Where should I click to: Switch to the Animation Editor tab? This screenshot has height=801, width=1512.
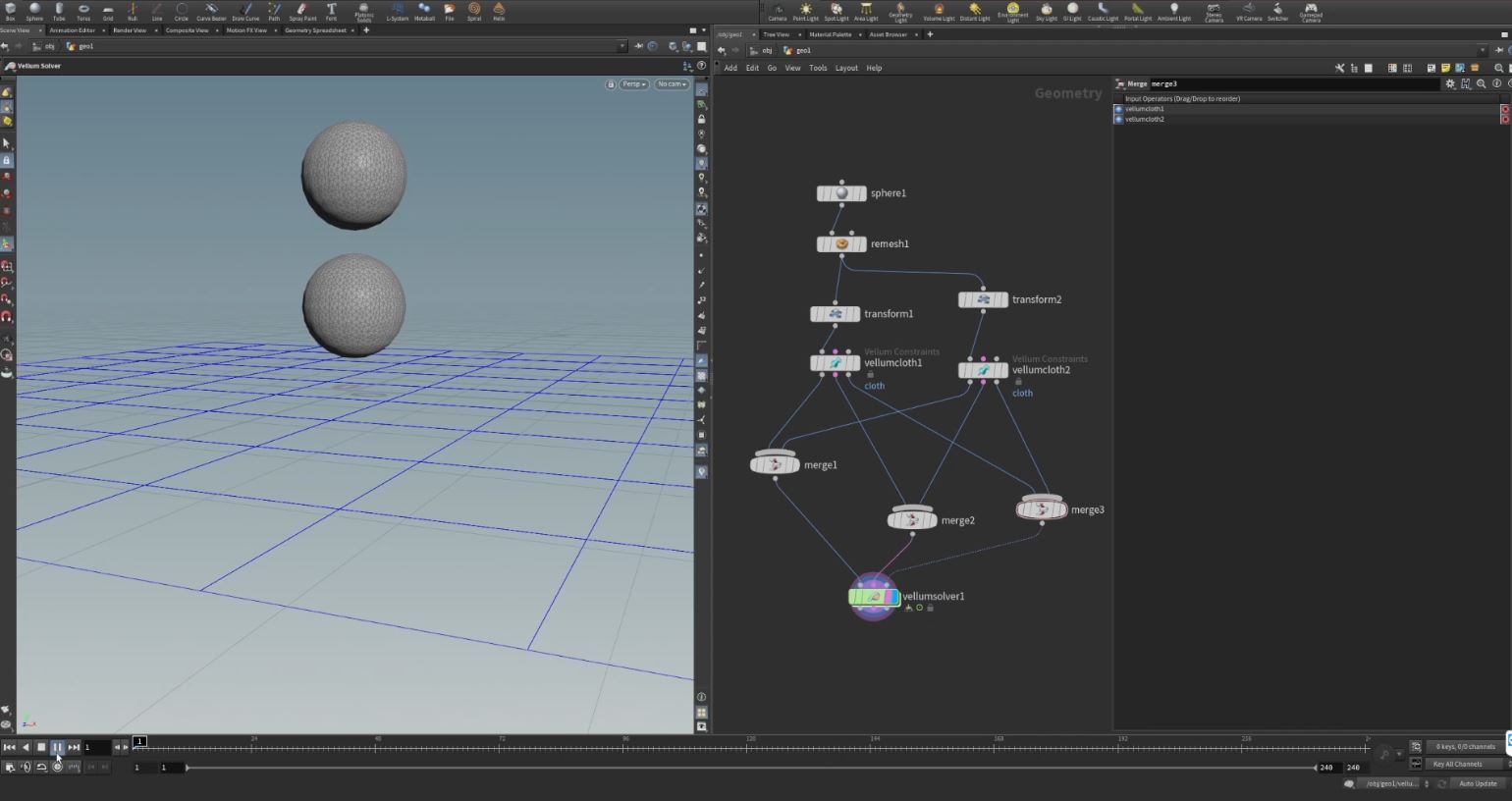coord(74,29)
